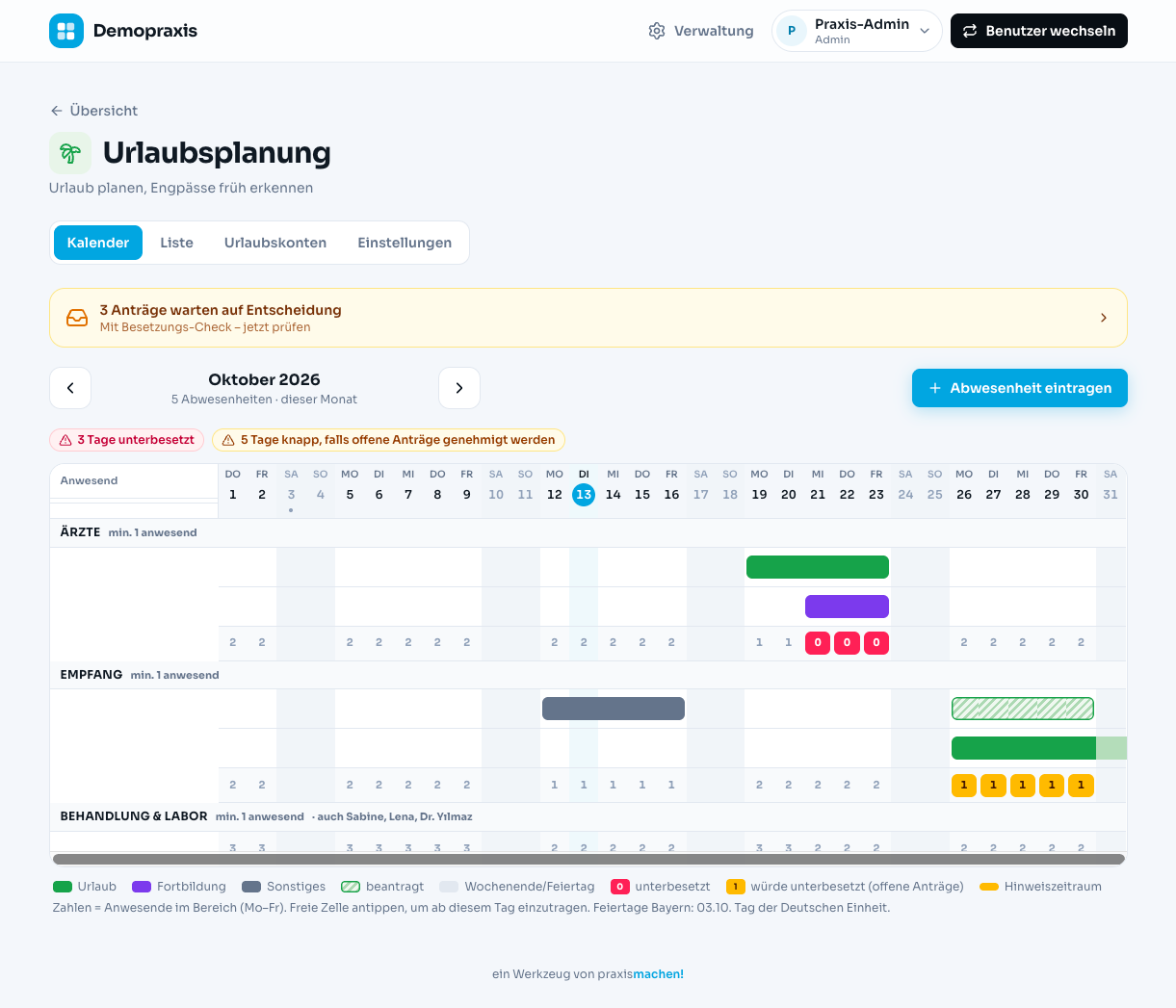Click the red unterbesetzt legend badge
This screenshot has height=1008, width=1176.
[x=620, y=887]
